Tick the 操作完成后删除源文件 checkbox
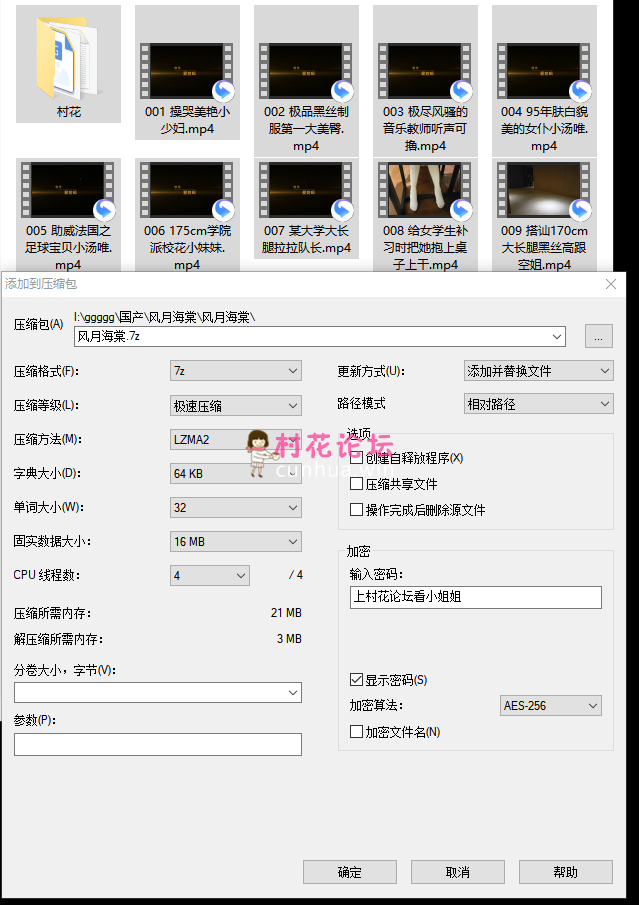639x905 pixels. click(357, 510)
